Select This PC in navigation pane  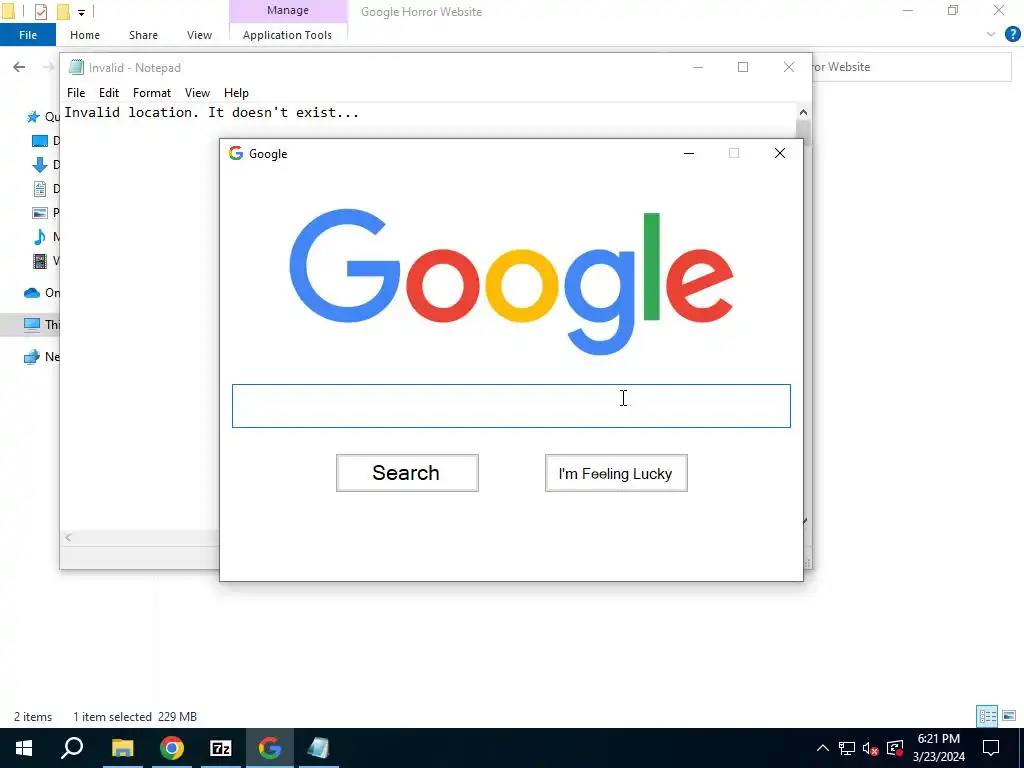[32, 325]
